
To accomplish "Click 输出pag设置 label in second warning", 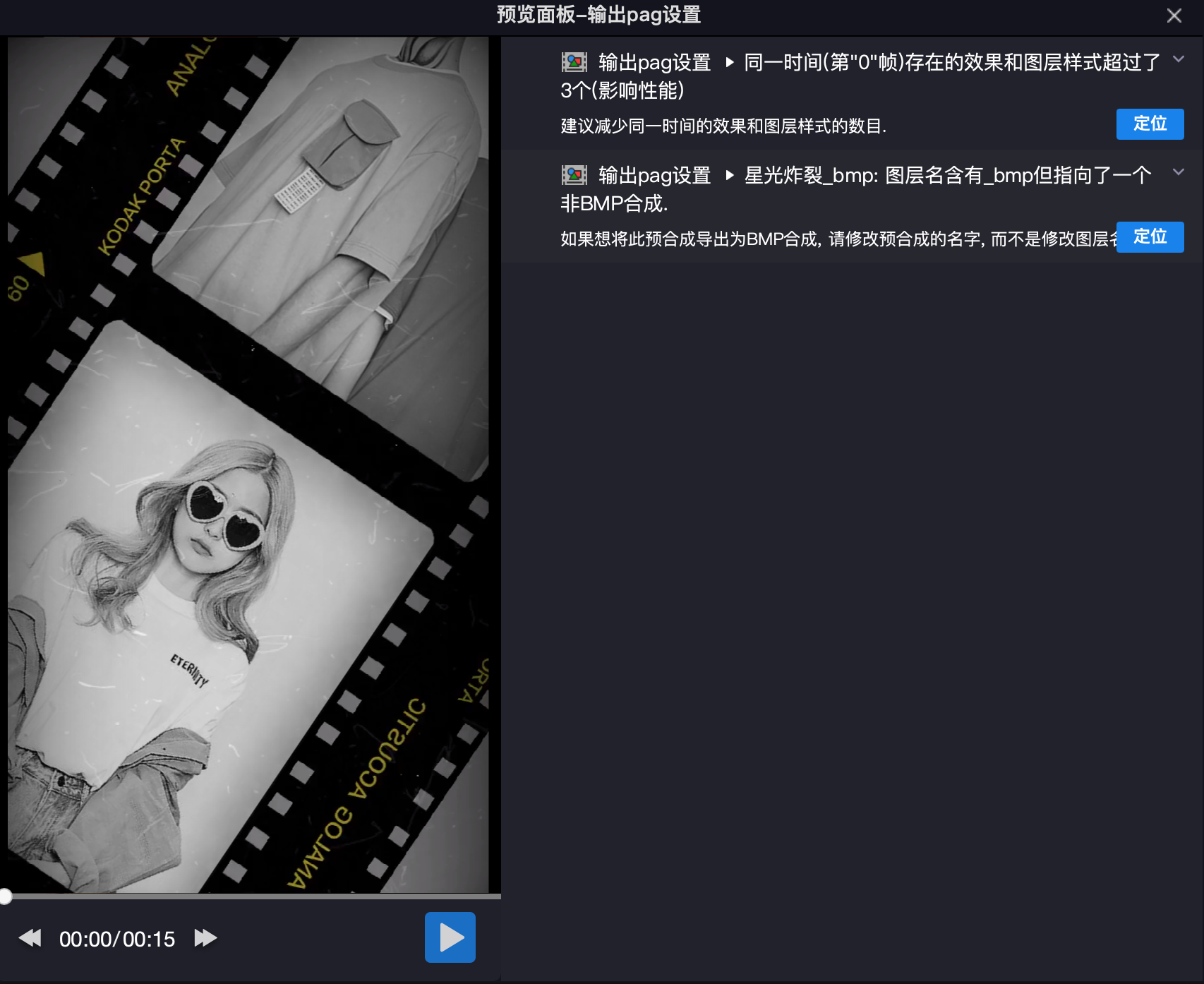I will (654, 176).
